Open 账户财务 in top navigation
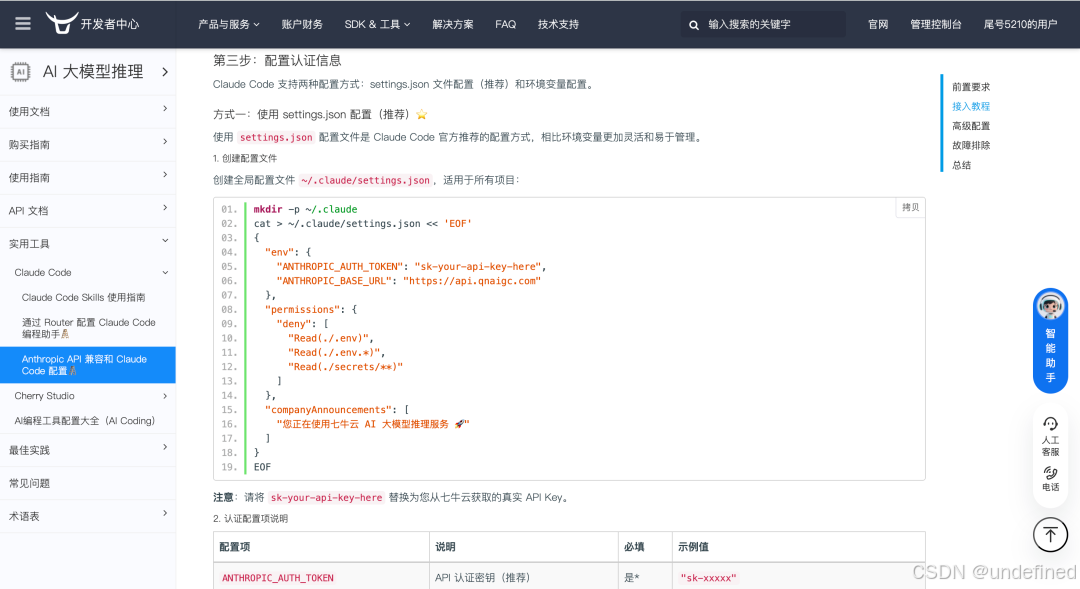Image resolution: width=1080 pixels, height=589 pixels. tap(302, 24)
